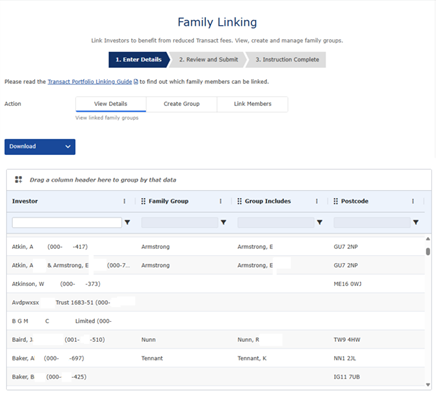Select the Atkin, A (000- -417) investor row
Screen dimensions: 436x397
tap(216, 247)
